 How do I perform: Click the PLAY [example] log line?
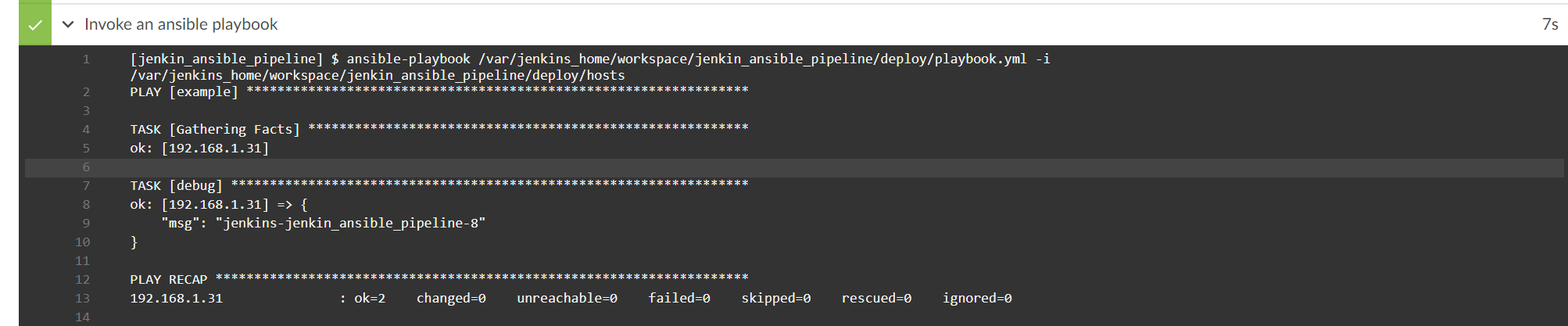point(439,91)
